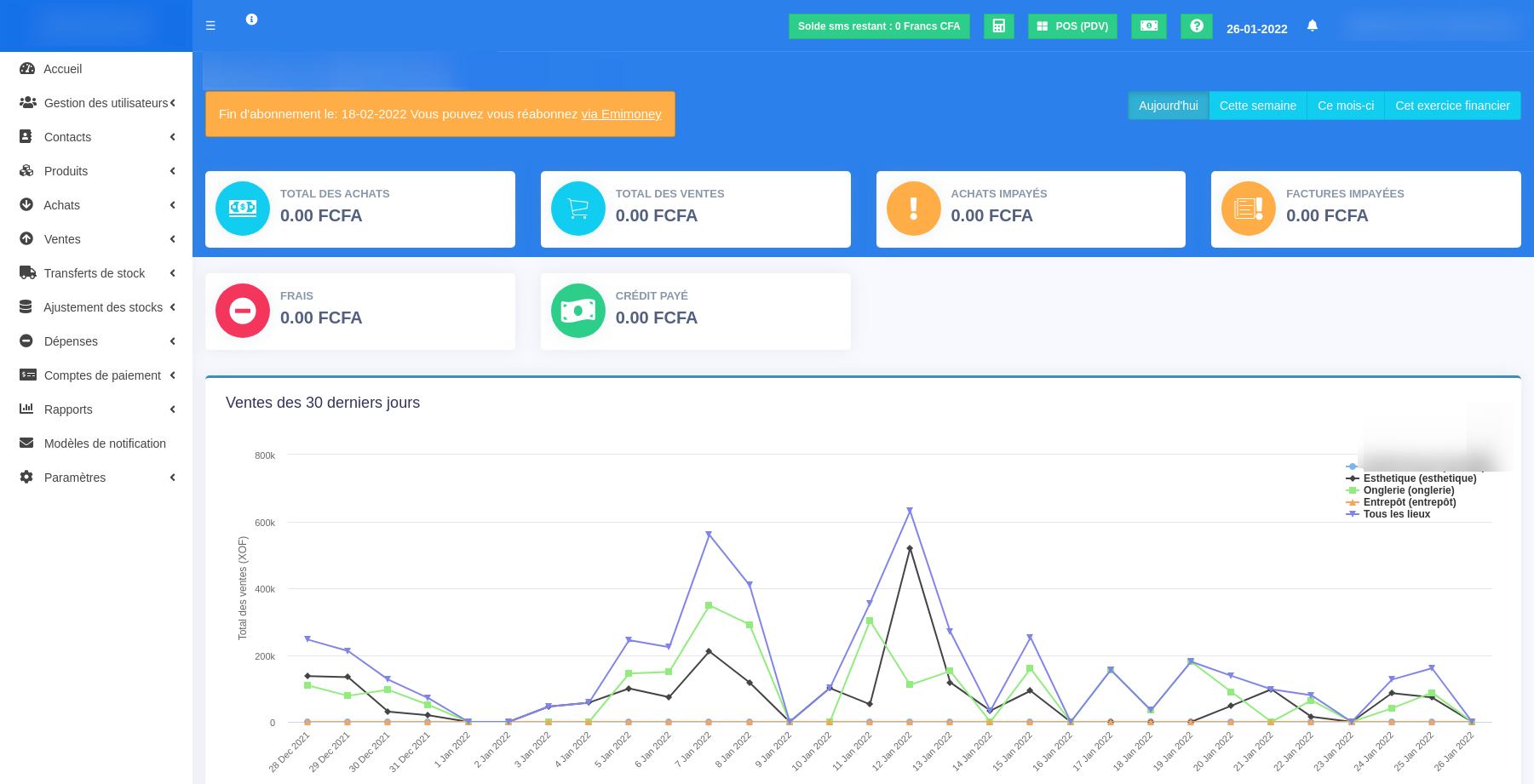1534x784 pixels.
Task: Click the Transferts de stock truck icon
Action: [x=27, y=272]
